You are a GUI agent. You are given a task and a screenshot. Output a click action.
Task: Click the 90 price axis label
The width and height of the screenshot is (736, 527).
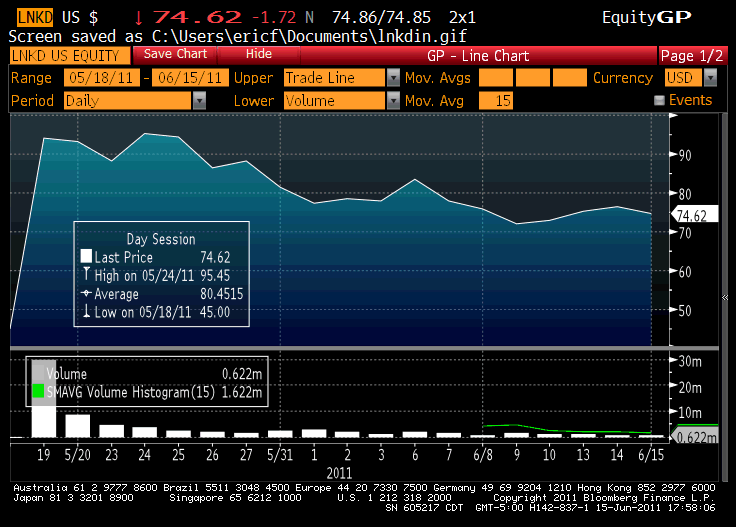pos(685,155)
